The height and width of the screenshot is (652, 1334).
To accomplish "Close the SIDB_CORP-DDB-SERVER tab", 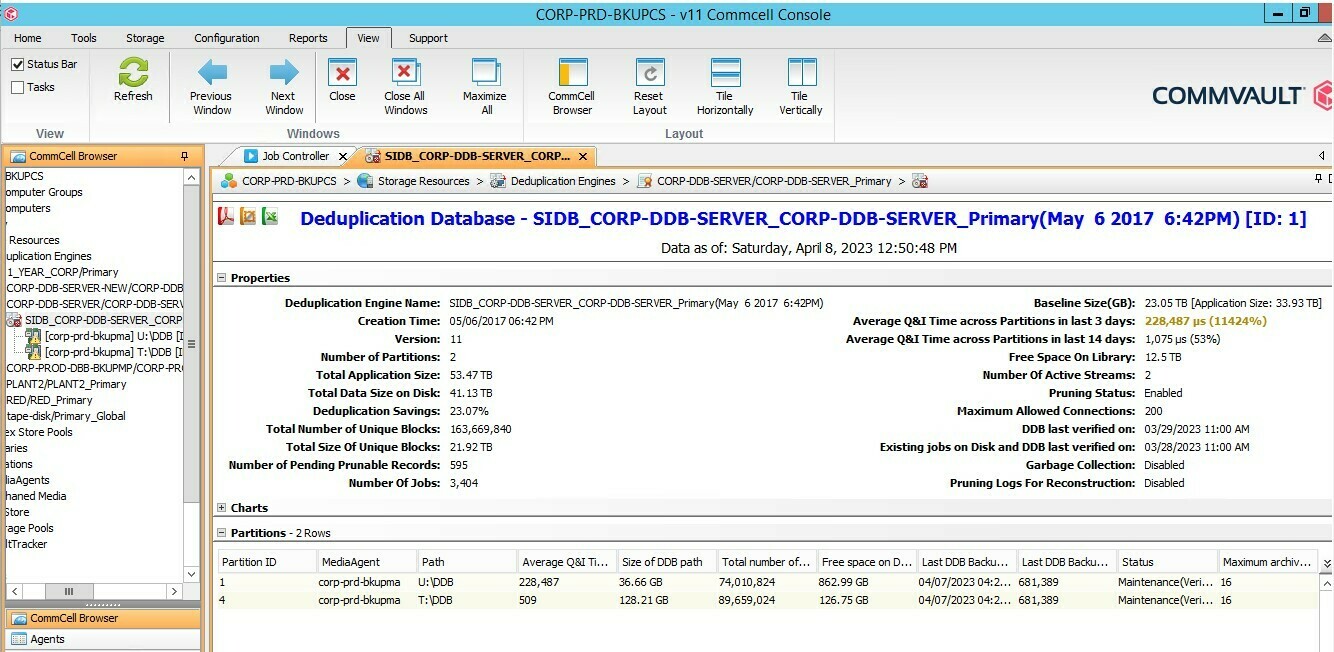I will click(x=582, y=156).
